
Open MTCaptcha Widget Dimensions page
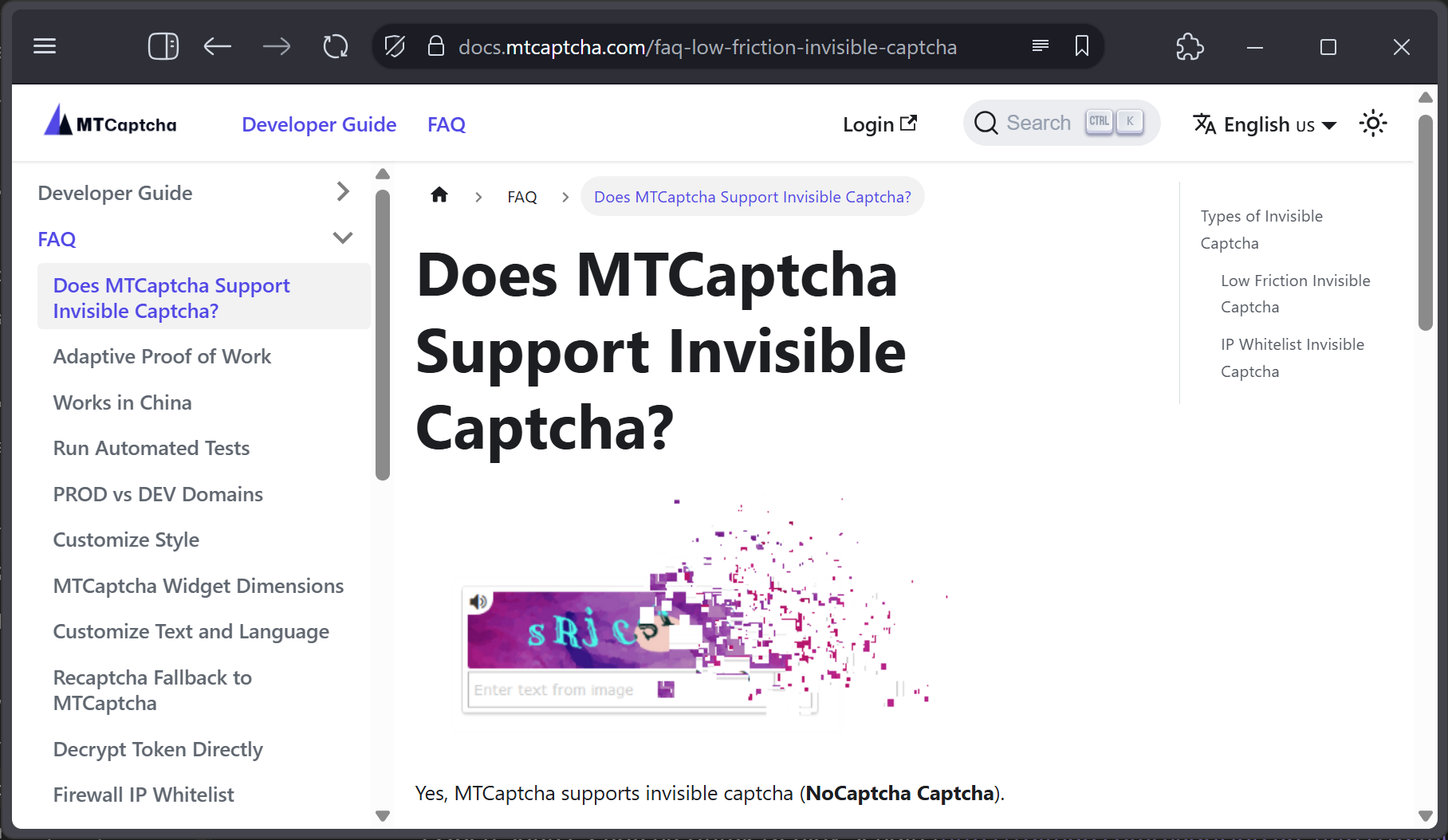tap(199, 586)
